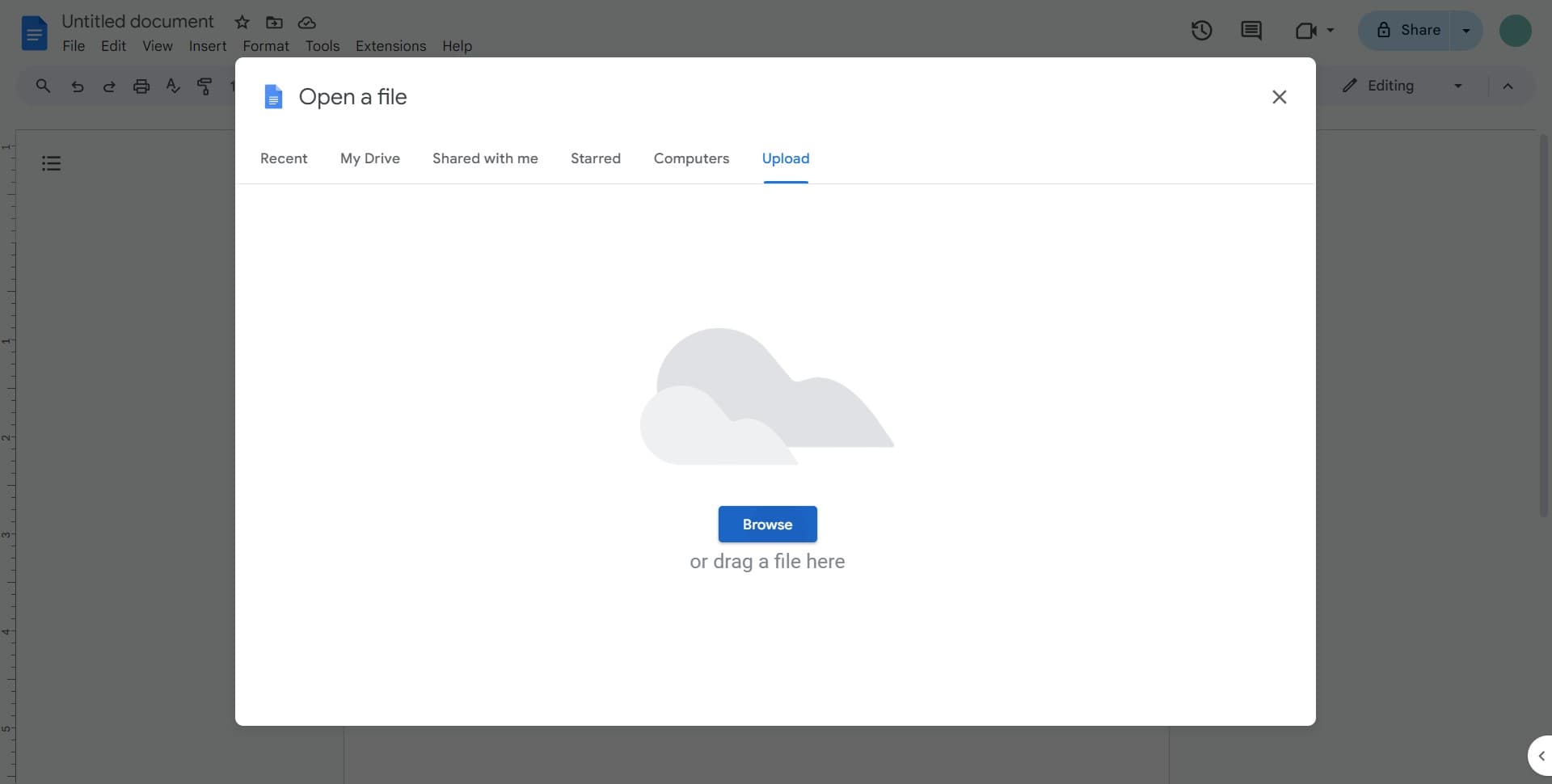Collapse the toolbar with chevron up

[1508, 86]
